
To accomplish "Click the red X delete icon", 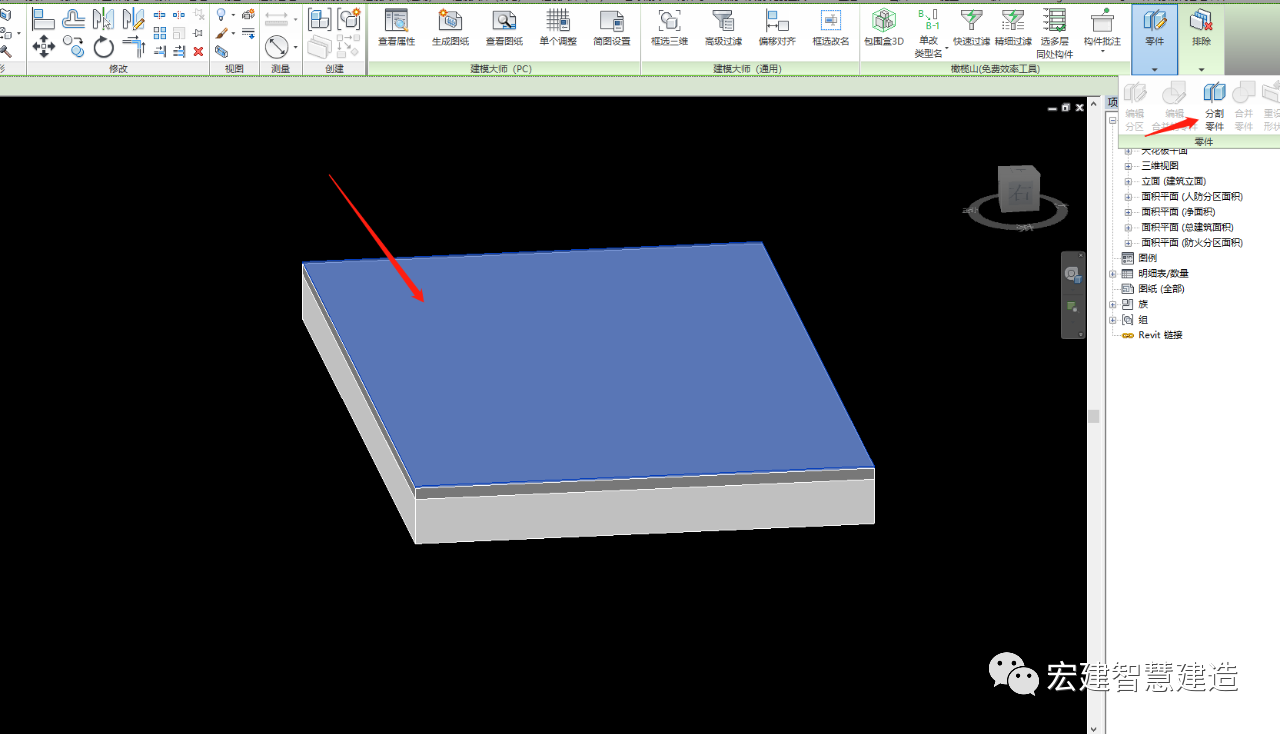I will (x=198, y=51).
